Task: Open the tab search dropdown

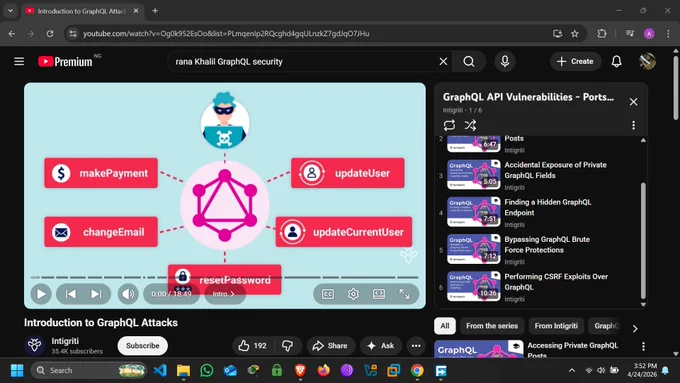Action: pos(10,11)
